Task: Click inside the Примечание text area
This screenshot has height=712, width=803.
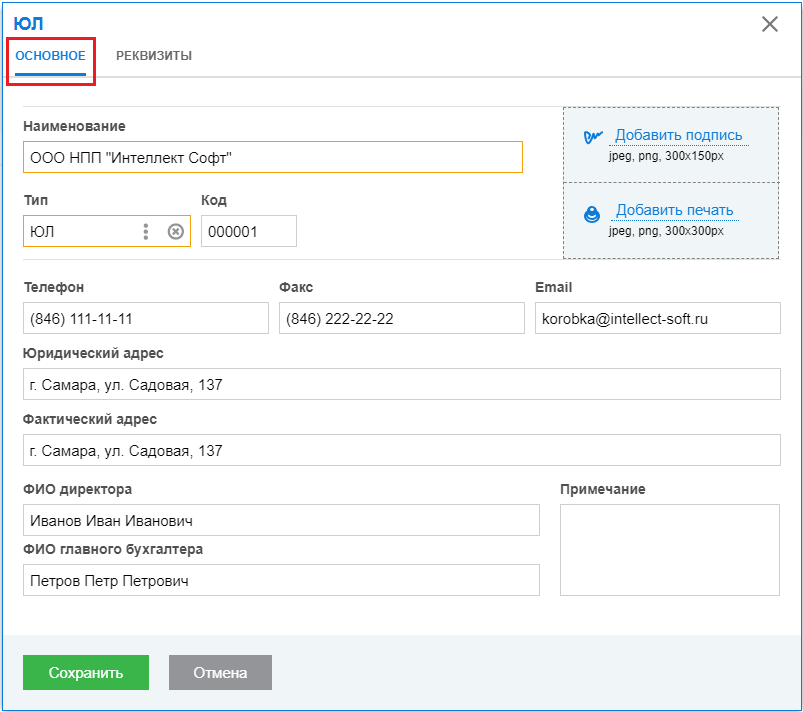Action: click(x=670, y=550)
